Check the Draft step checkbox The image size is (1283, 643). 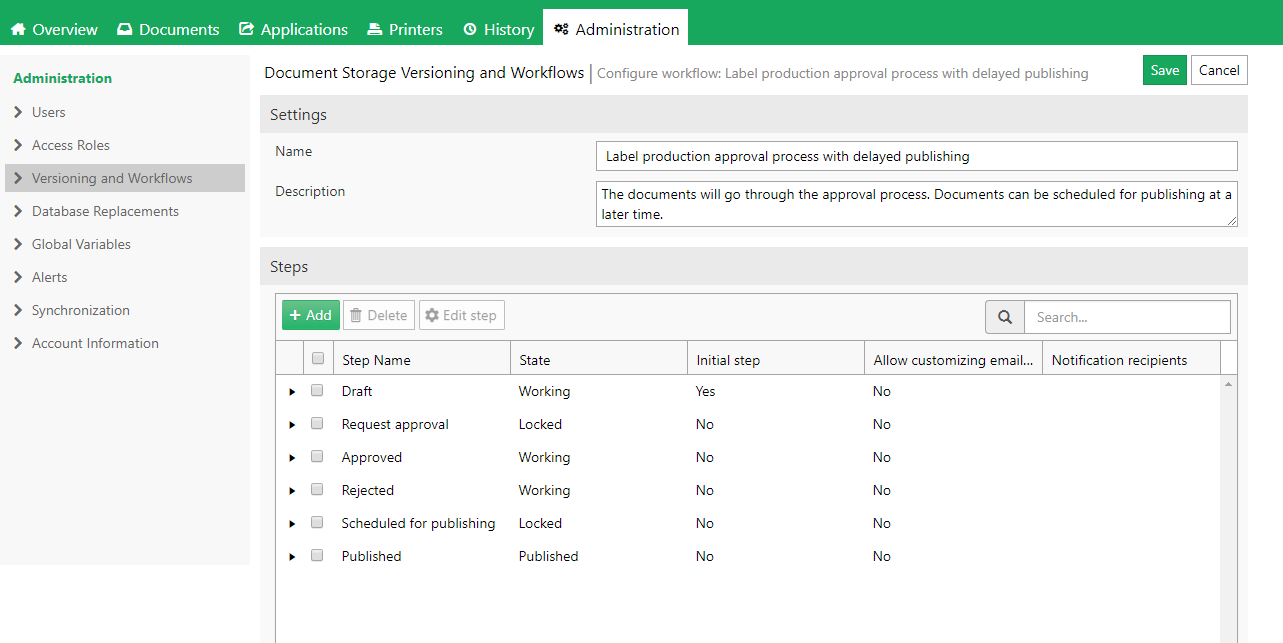pyautogui.click(x=317, y=390)
